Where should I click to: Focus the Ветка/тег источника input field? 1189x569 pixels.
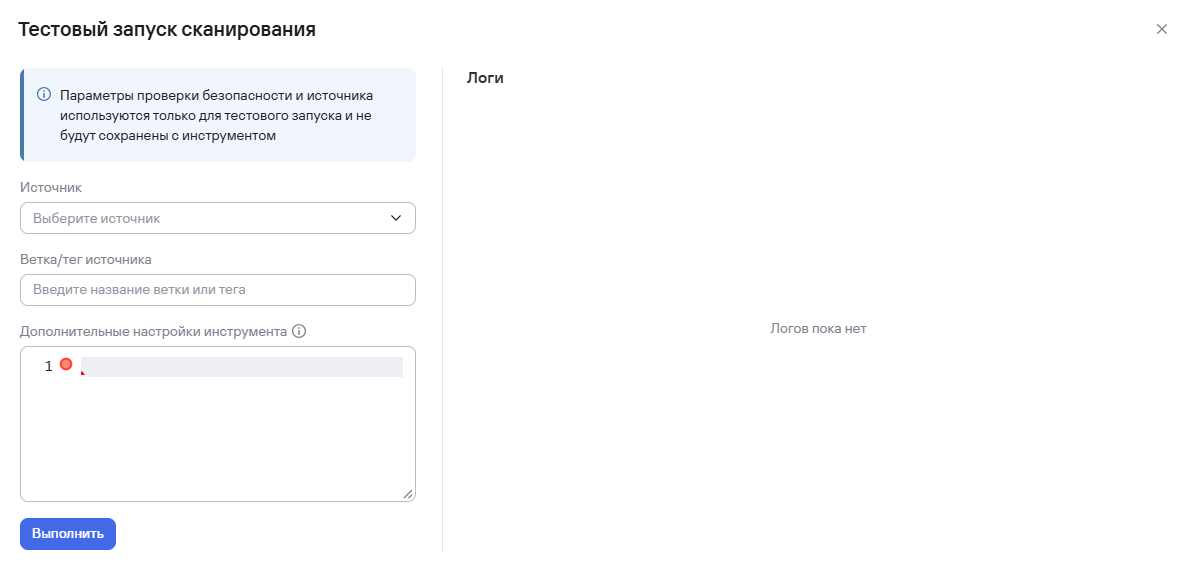tap(218, 290)
